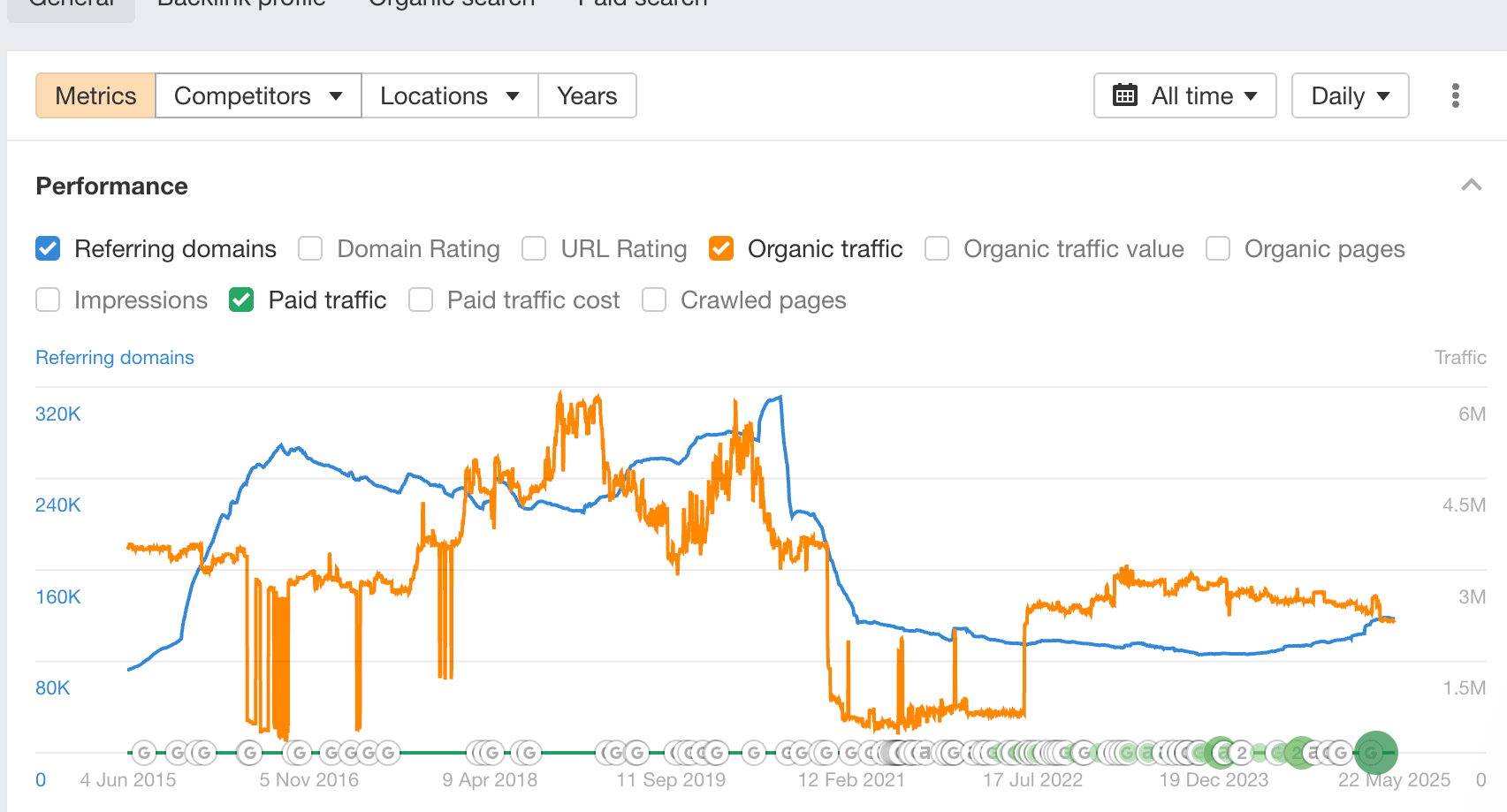Viewport: 1507px width, 812px height.
Task: Click the calendar icon in All time
Action: [x=1124, y=95]
